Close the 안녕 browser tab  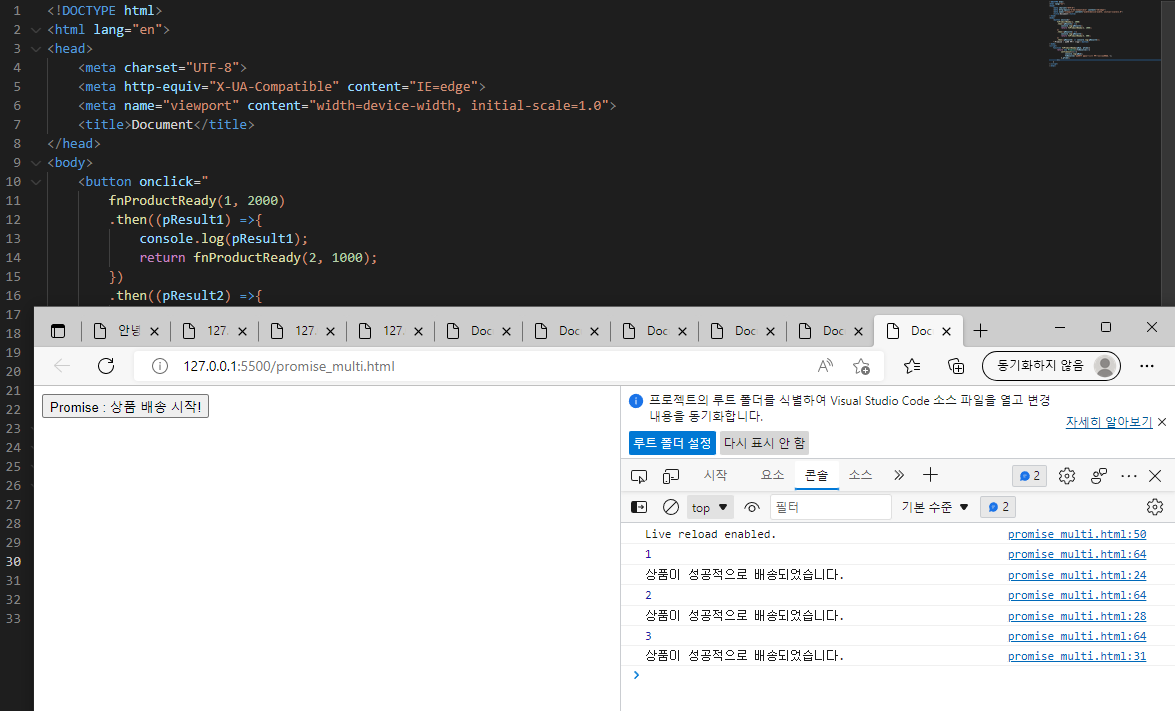(x=154, y=331)
